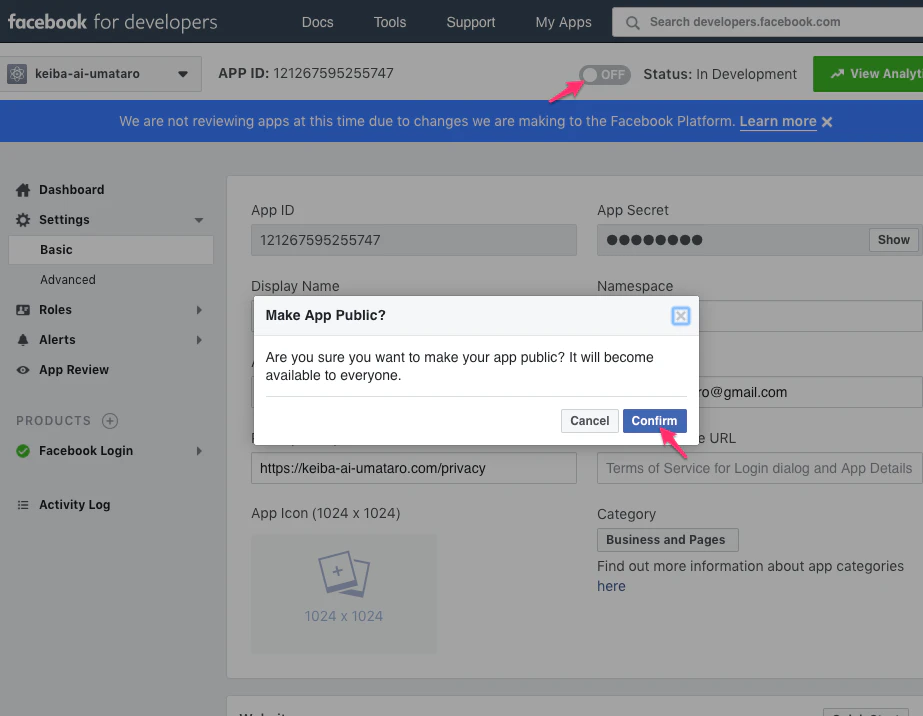Open the app categories 'here' link
The width and height of the screenshot is (923, 716).
click(611, 586)
